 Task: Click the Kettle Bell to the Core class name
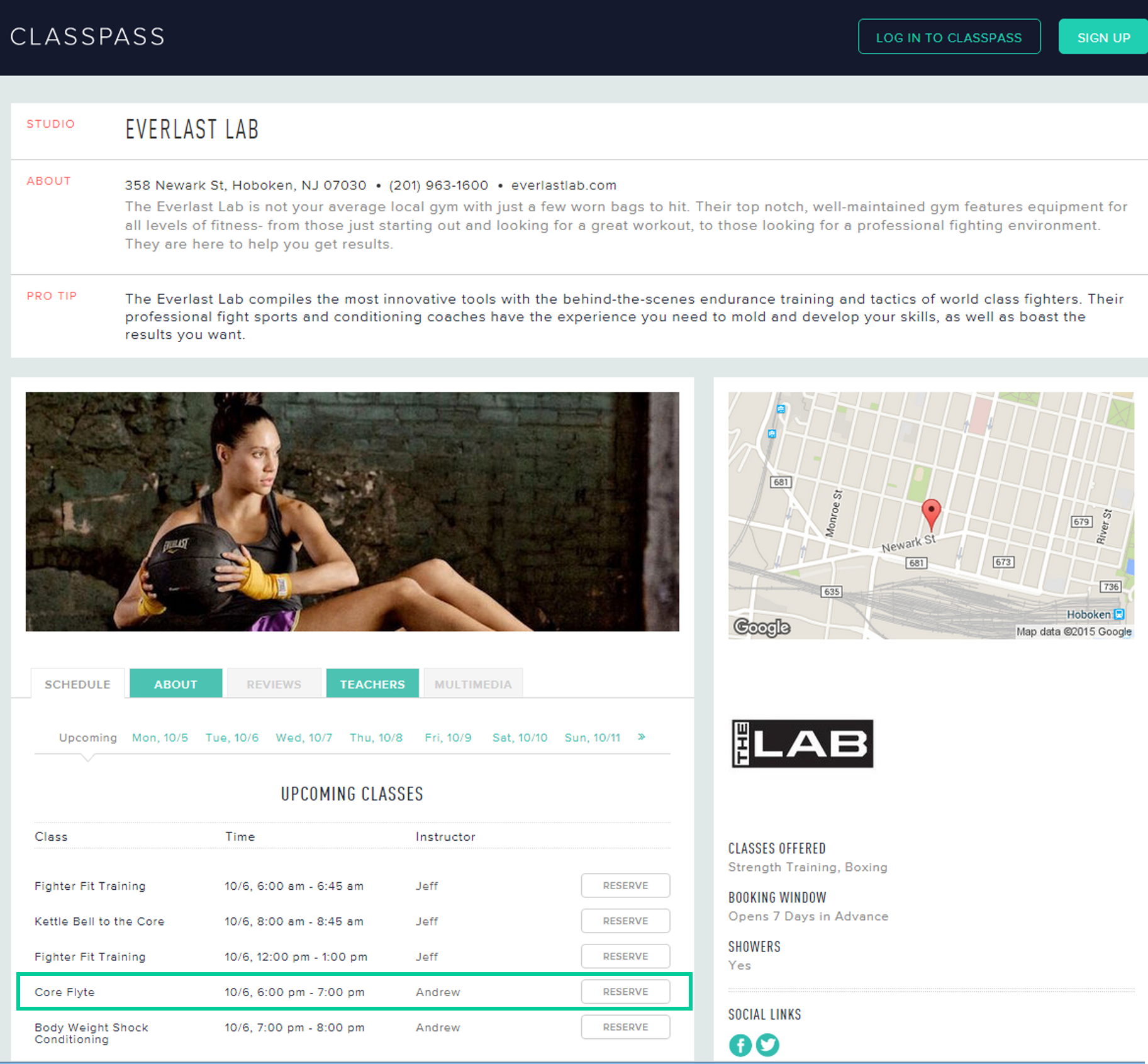(99, 921)
